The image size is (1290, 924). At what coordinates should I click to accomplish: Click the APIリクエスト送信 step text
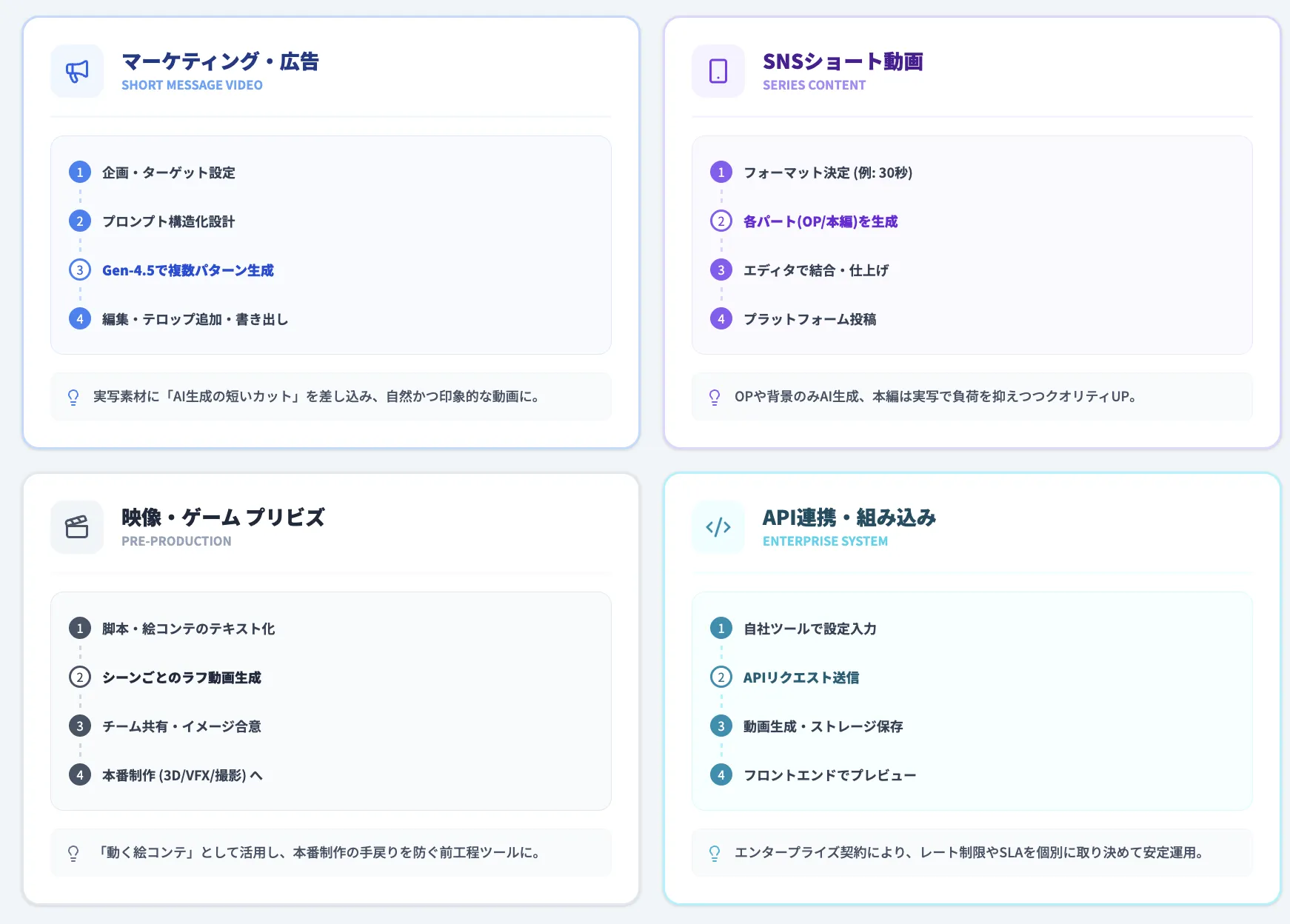click(801, 677)
